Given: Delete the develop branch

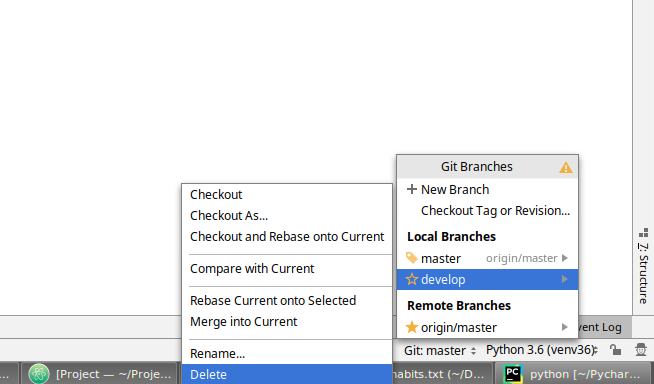Looking at the screenshot, I should click(x=287, y=374).
